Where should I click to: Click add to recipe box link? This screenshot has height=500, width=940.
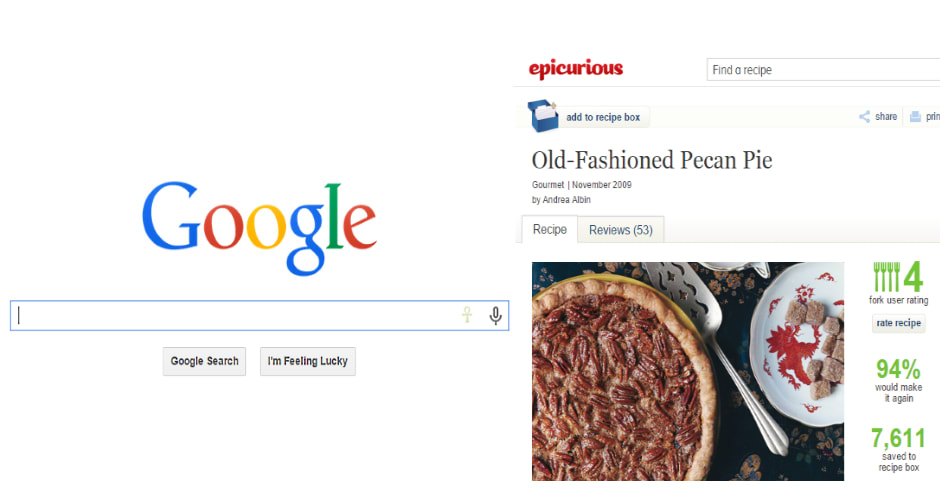603,118
